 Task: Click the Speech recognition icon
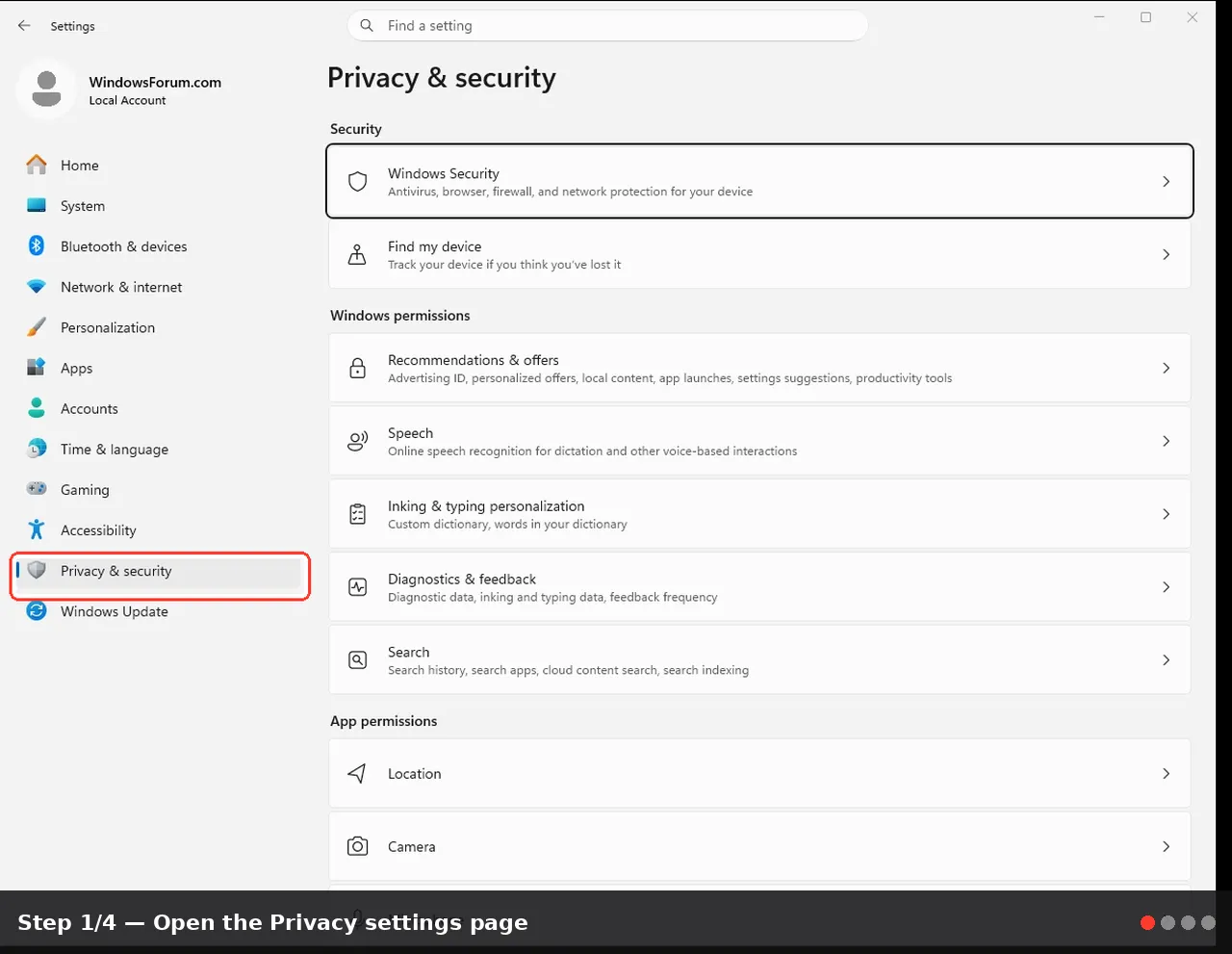click(357, 441)
